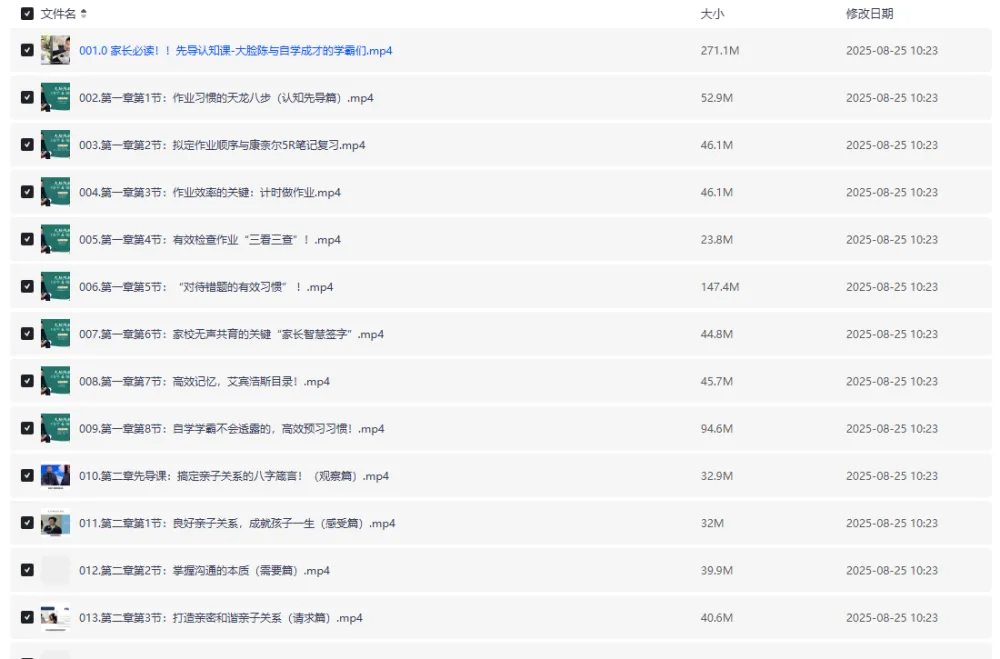Screen dimensions: 1000x659
Task: Deselect the checkbox next to 006.第一章第5节
Action: 29,286
